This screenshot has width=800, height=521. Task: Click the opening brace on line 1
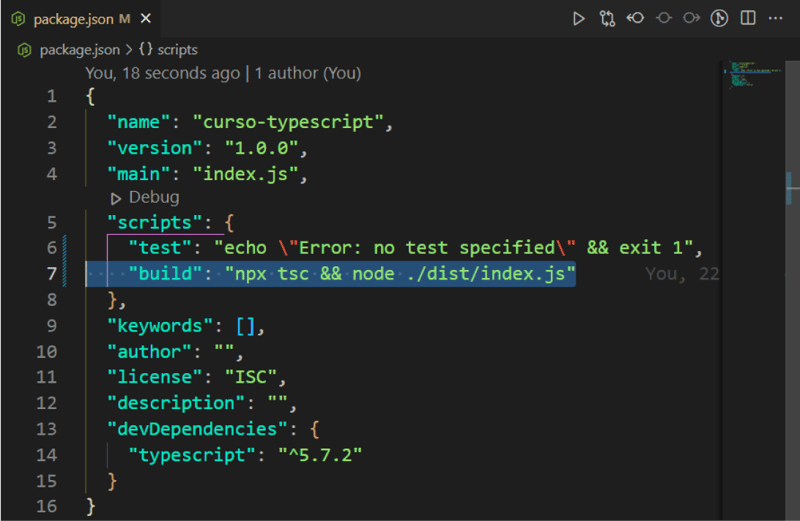point(90,96)
